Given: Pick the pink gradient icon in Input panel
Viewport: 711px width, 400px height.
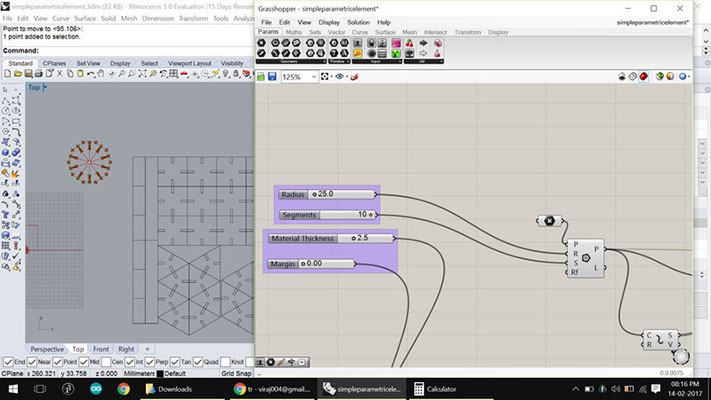Looking at the screenshot, I should coord(396,43).
